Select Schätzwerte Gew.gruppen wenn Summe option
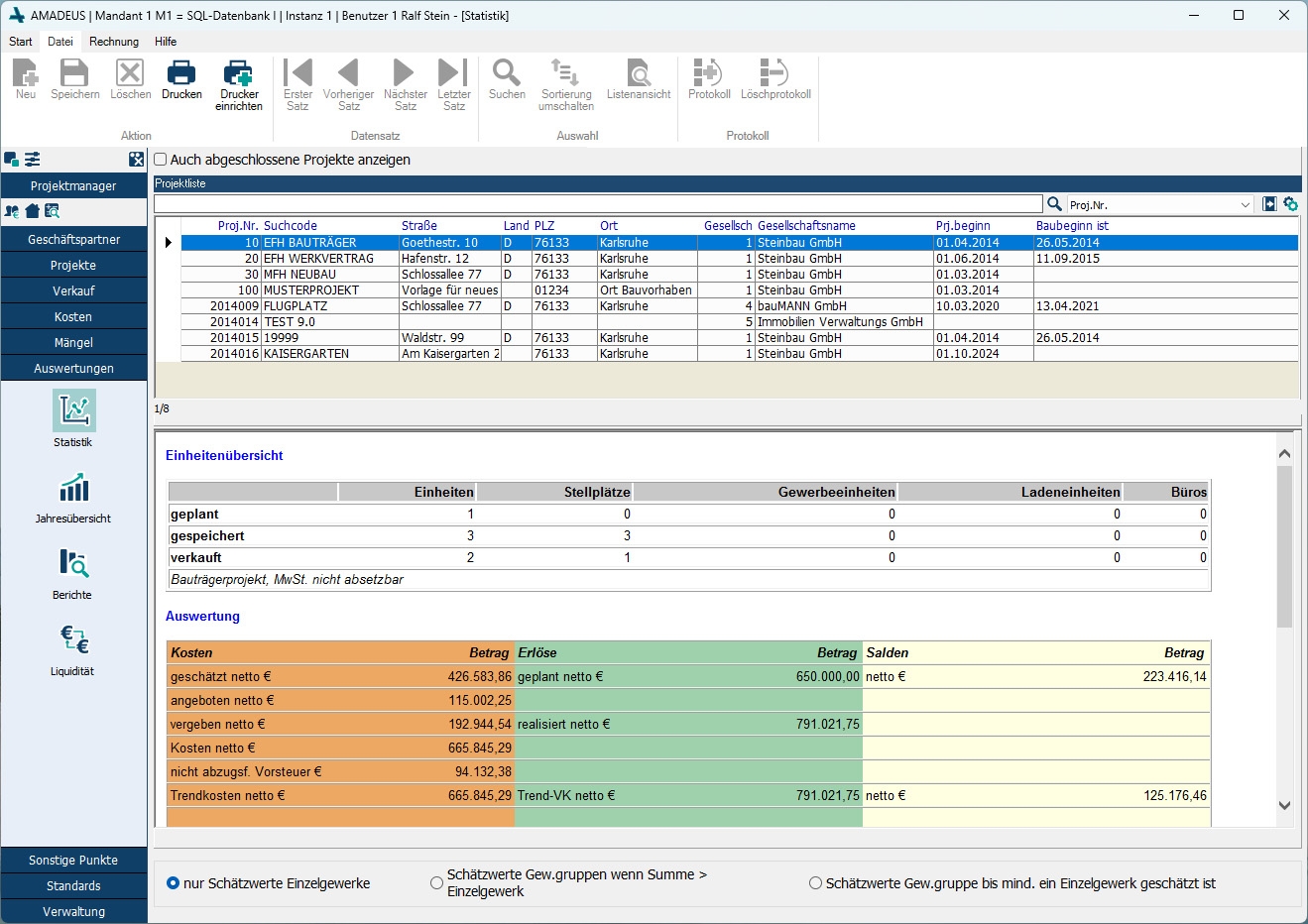 coord(436,883)
